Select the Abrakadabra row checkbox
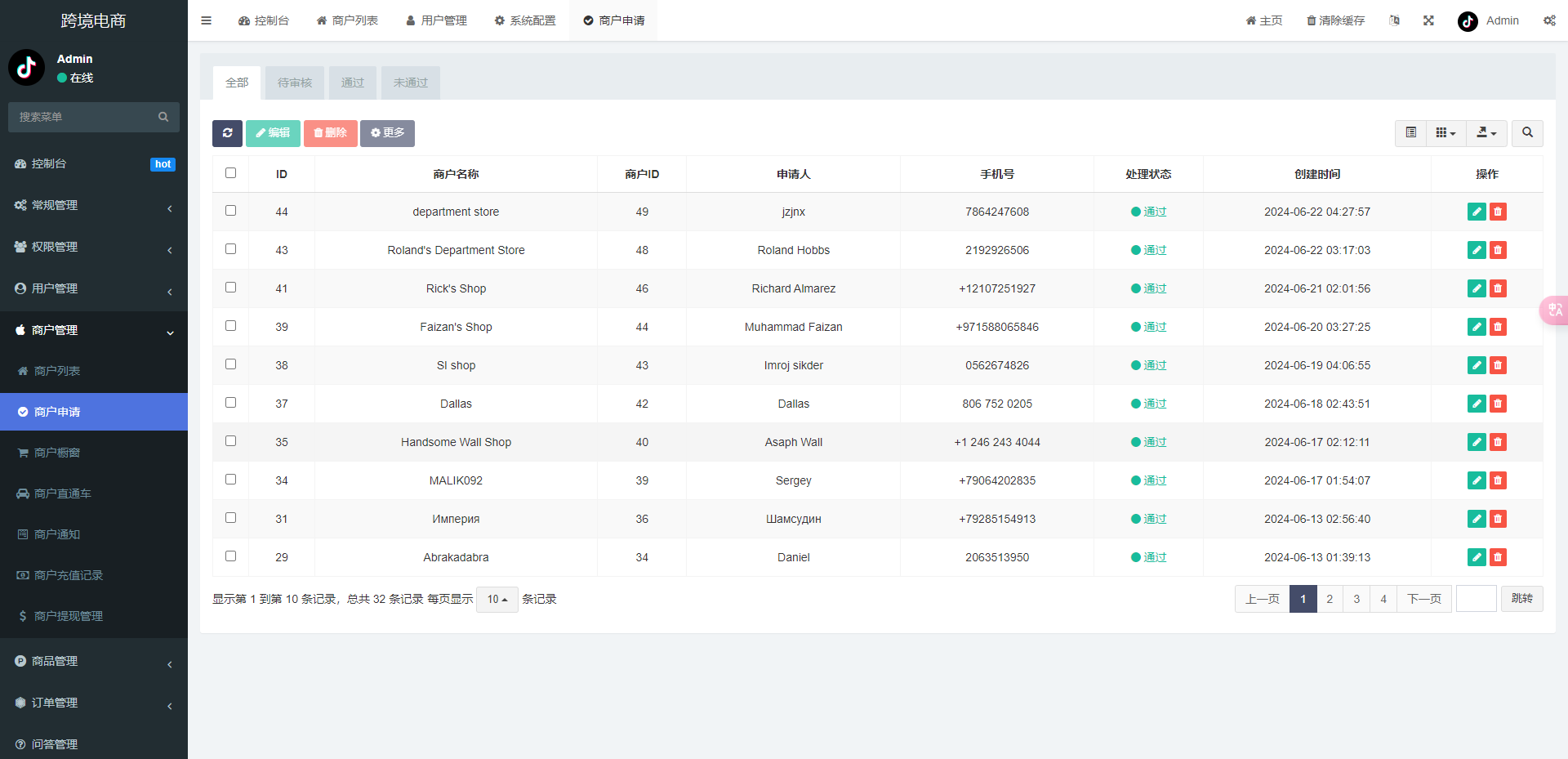Screen dimensions: 1568x759 230,556
